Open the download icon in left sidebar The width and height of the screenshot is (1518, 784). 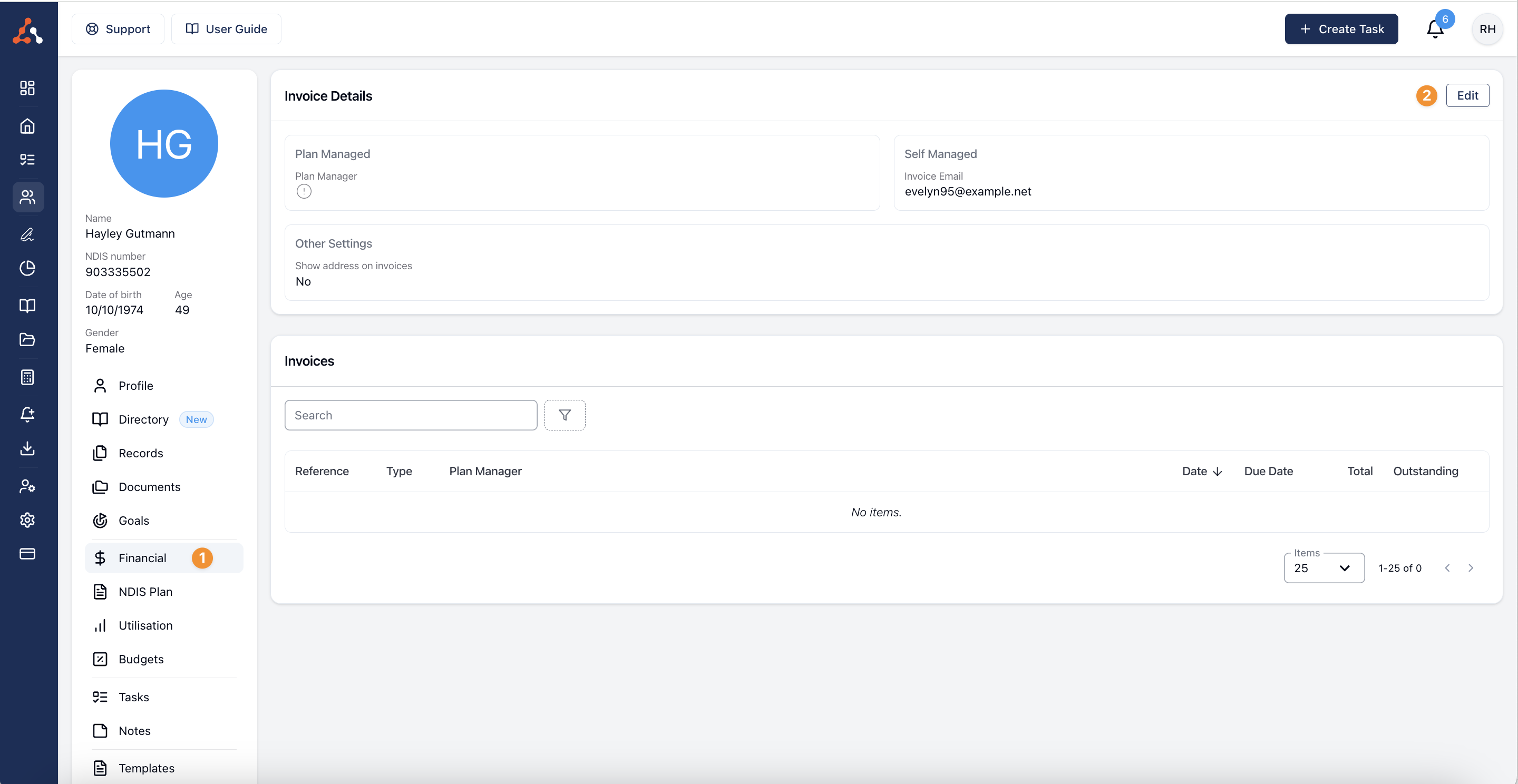[x=27, y=448]
